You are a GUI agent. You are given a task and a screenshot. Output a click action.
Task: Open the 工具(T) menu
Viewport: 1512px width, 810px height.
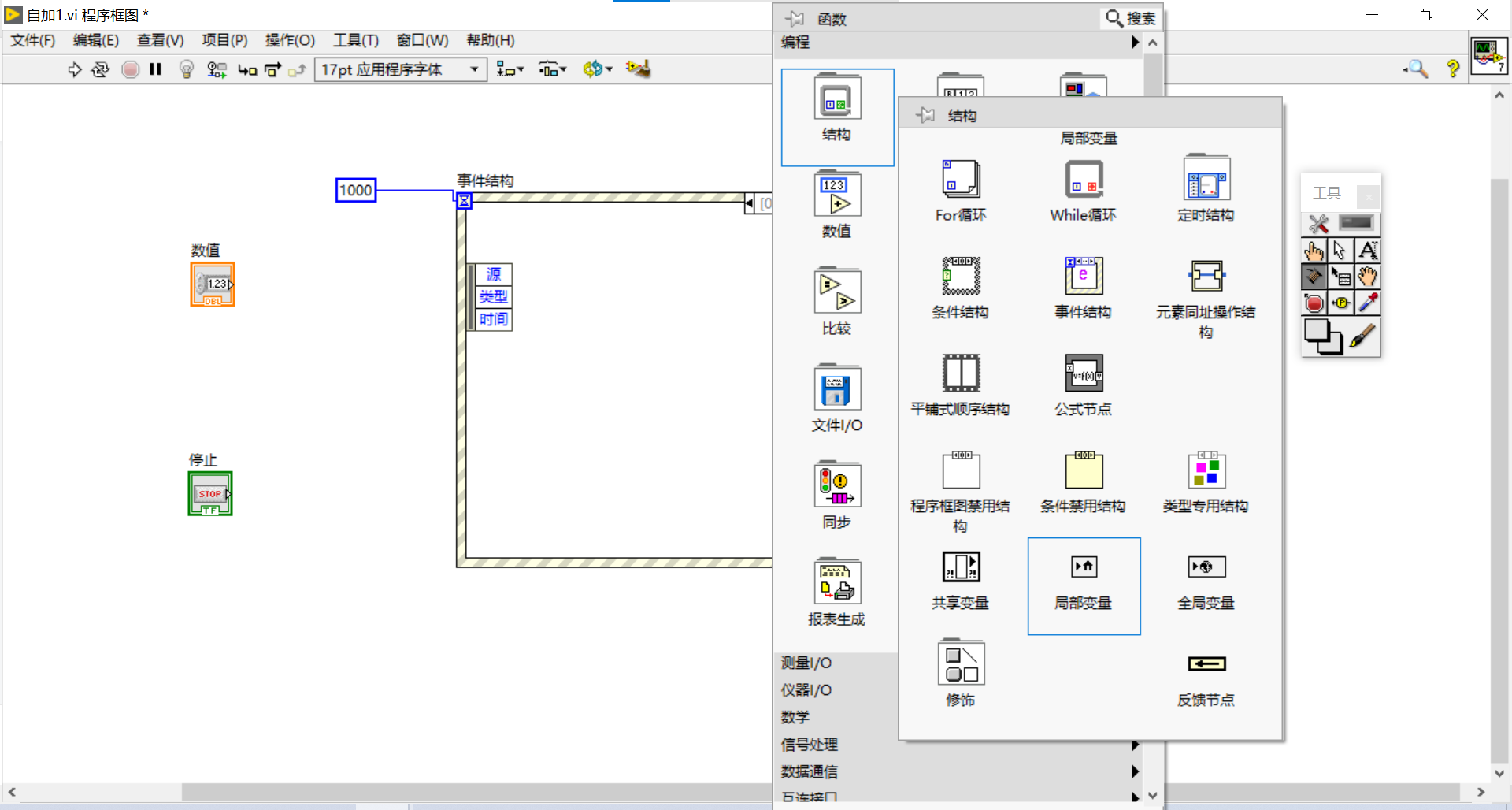tap(355, 40)
